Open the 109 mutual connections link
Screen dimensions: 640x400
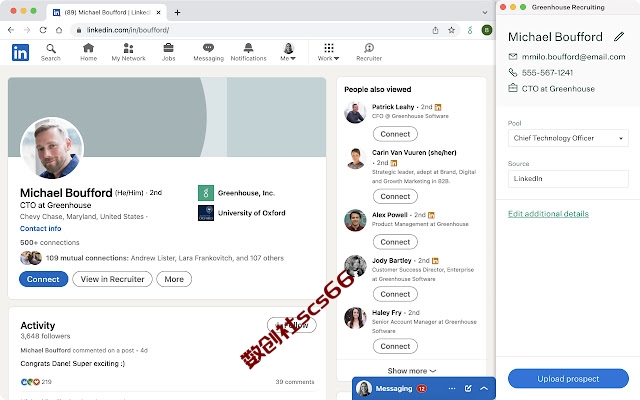pos(165,258)
